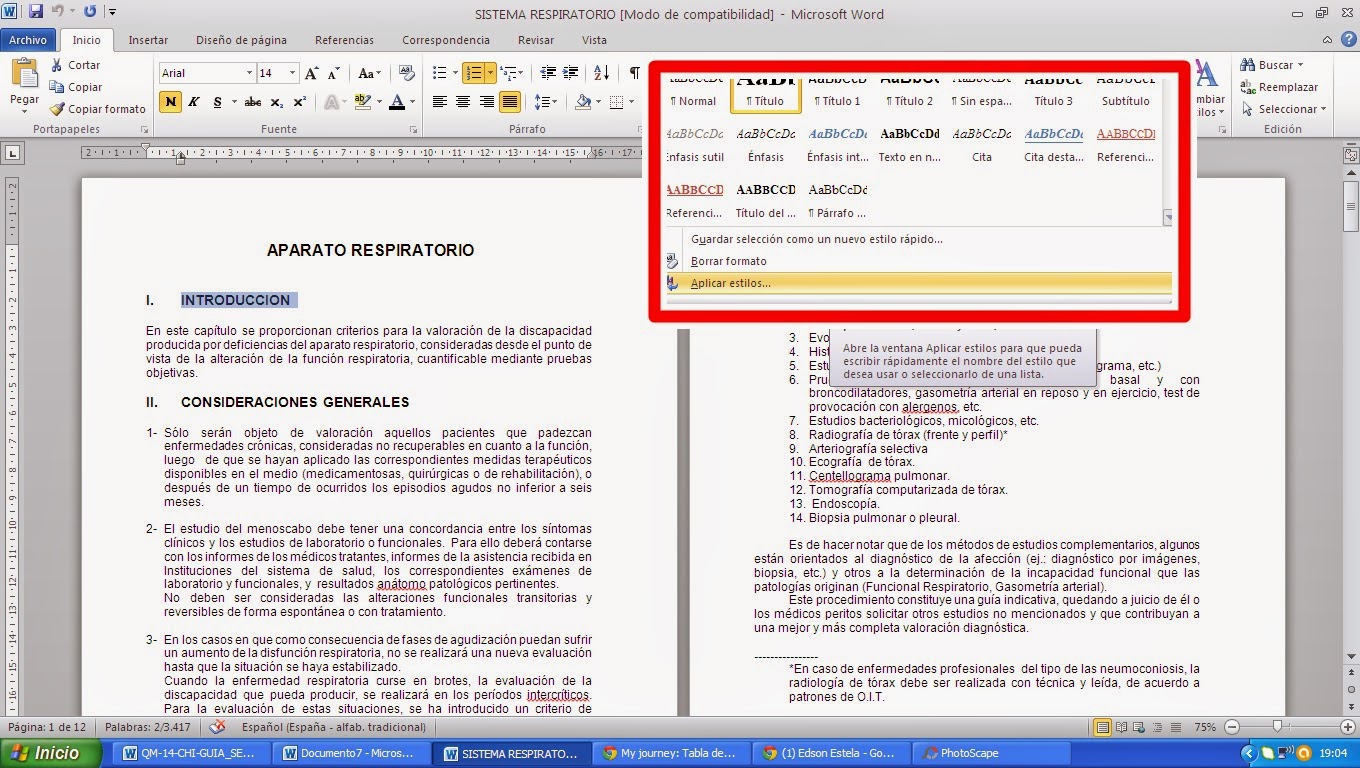
Task: Open the Arial font name dropdown
Action: 249,73
